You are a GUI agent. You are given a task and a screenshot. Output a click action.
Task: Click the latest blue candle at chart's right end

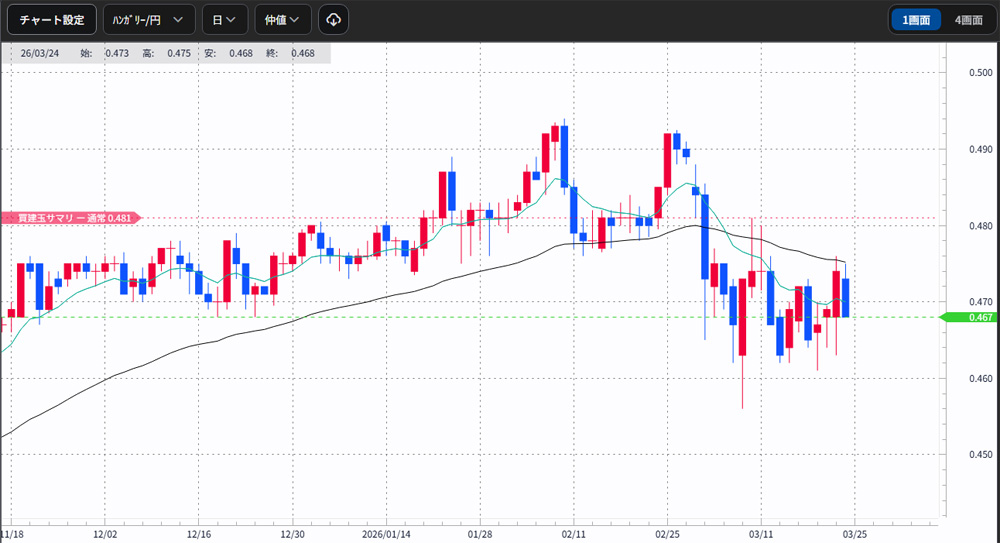846,298
